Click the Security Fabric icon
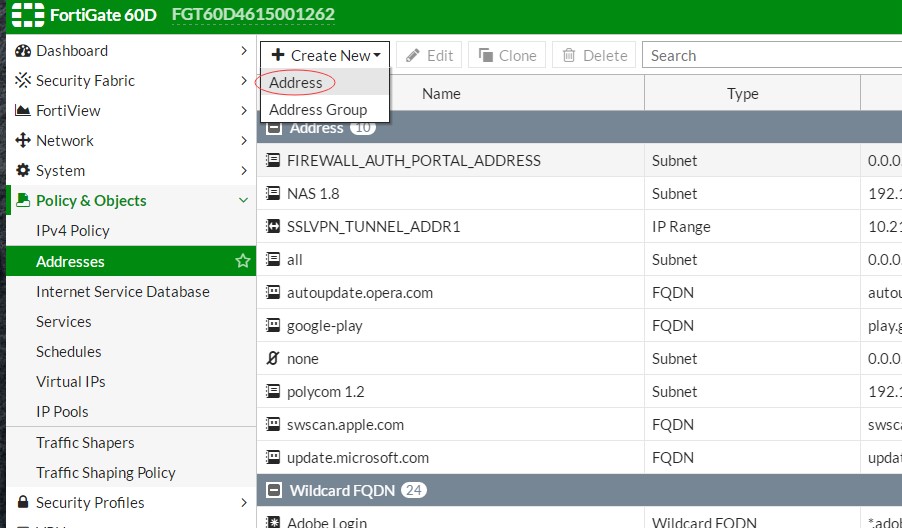Viewport: 902px width, 528px height. click(23, 81)
